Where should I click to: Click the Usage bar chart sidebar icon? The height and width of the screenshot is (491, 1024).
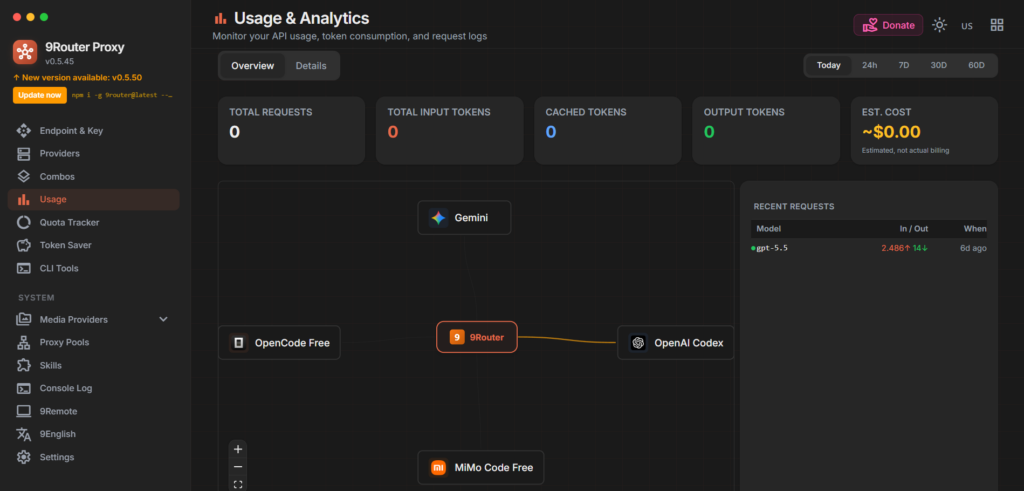tap(24, 199)
